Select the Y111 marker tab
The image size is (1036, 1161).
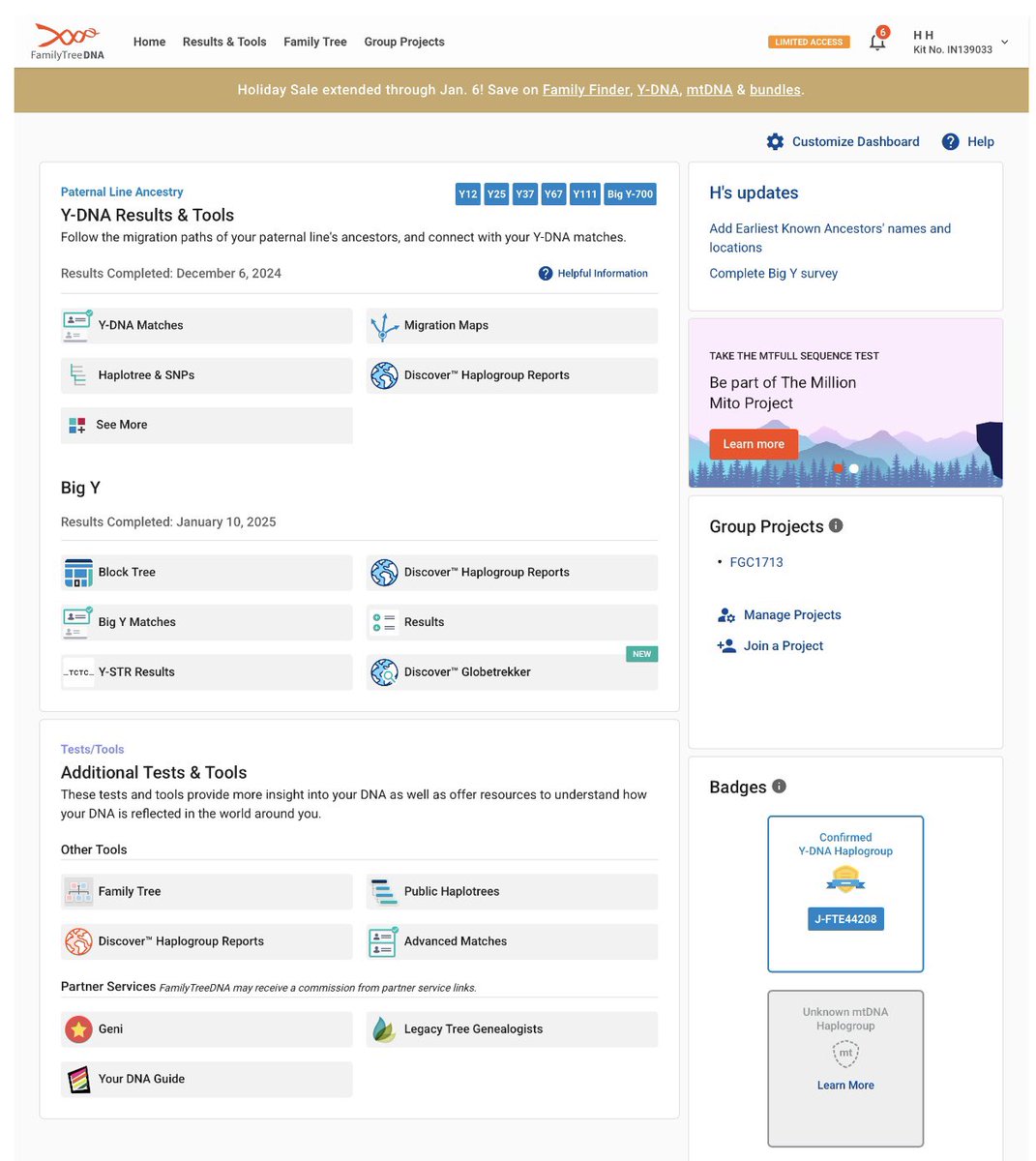[585, 193]
